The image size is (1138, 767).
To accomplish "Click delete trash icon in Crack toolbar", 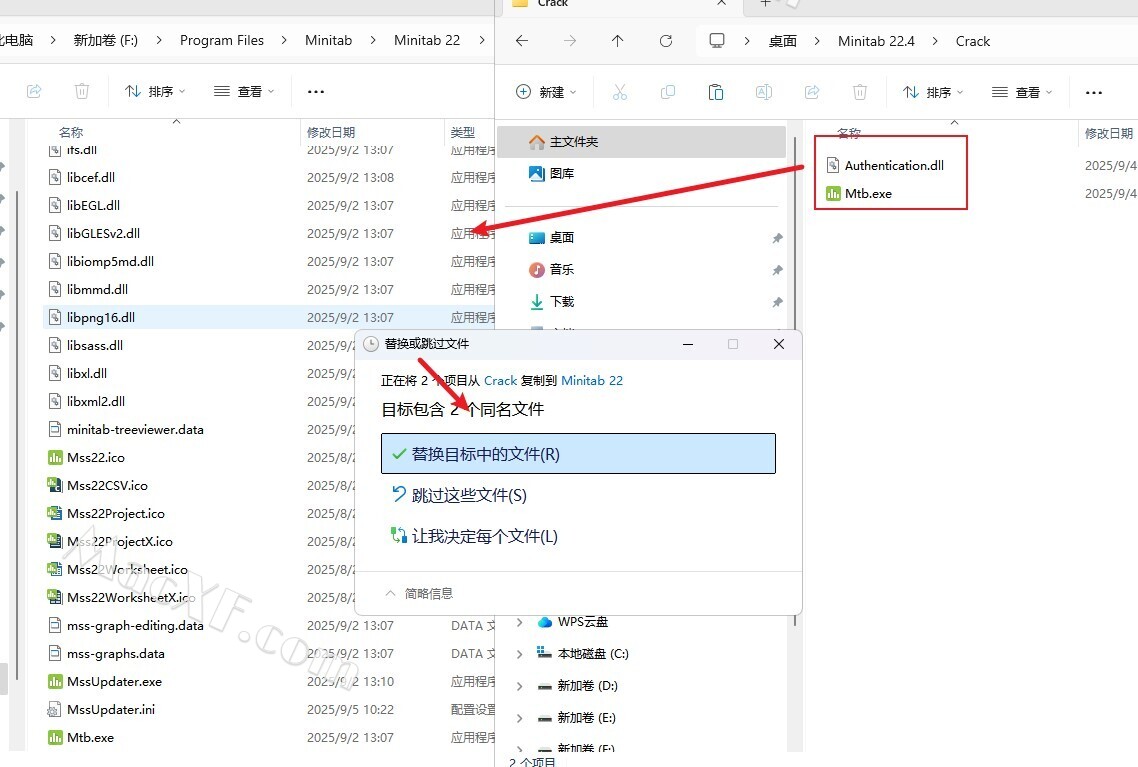I will tap(860, 92).
